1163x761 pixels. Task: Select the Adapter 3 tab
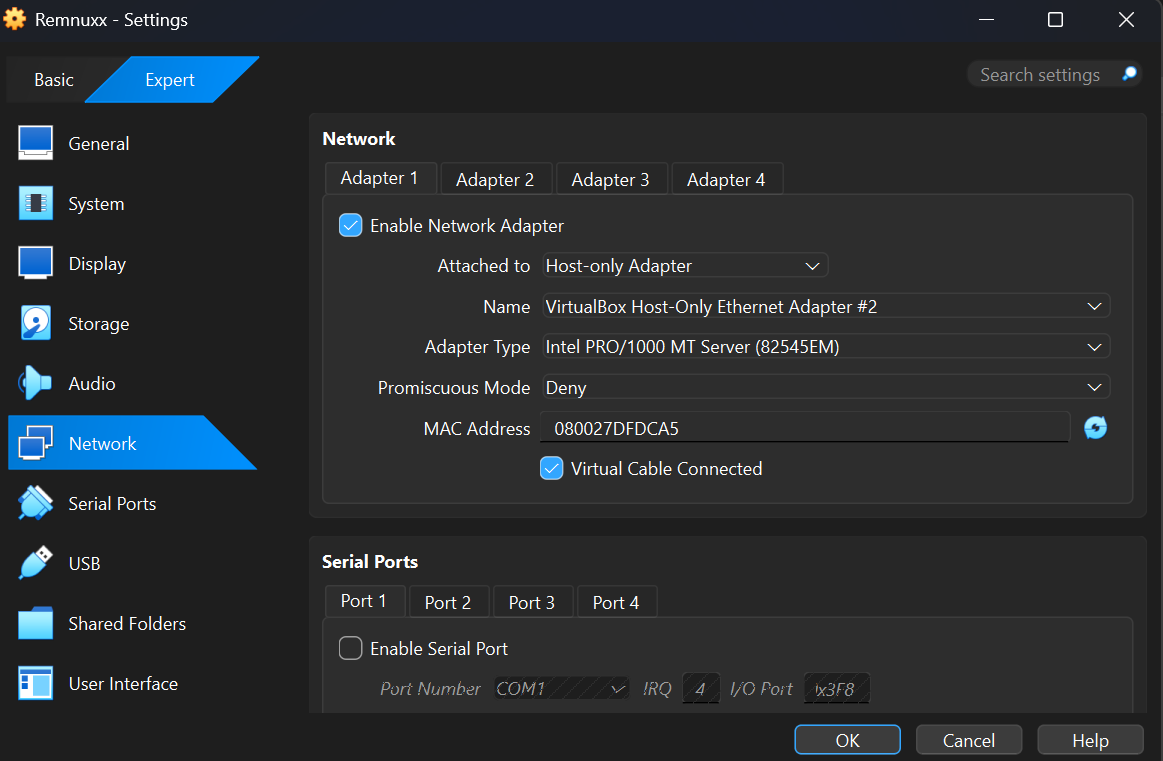610,179
